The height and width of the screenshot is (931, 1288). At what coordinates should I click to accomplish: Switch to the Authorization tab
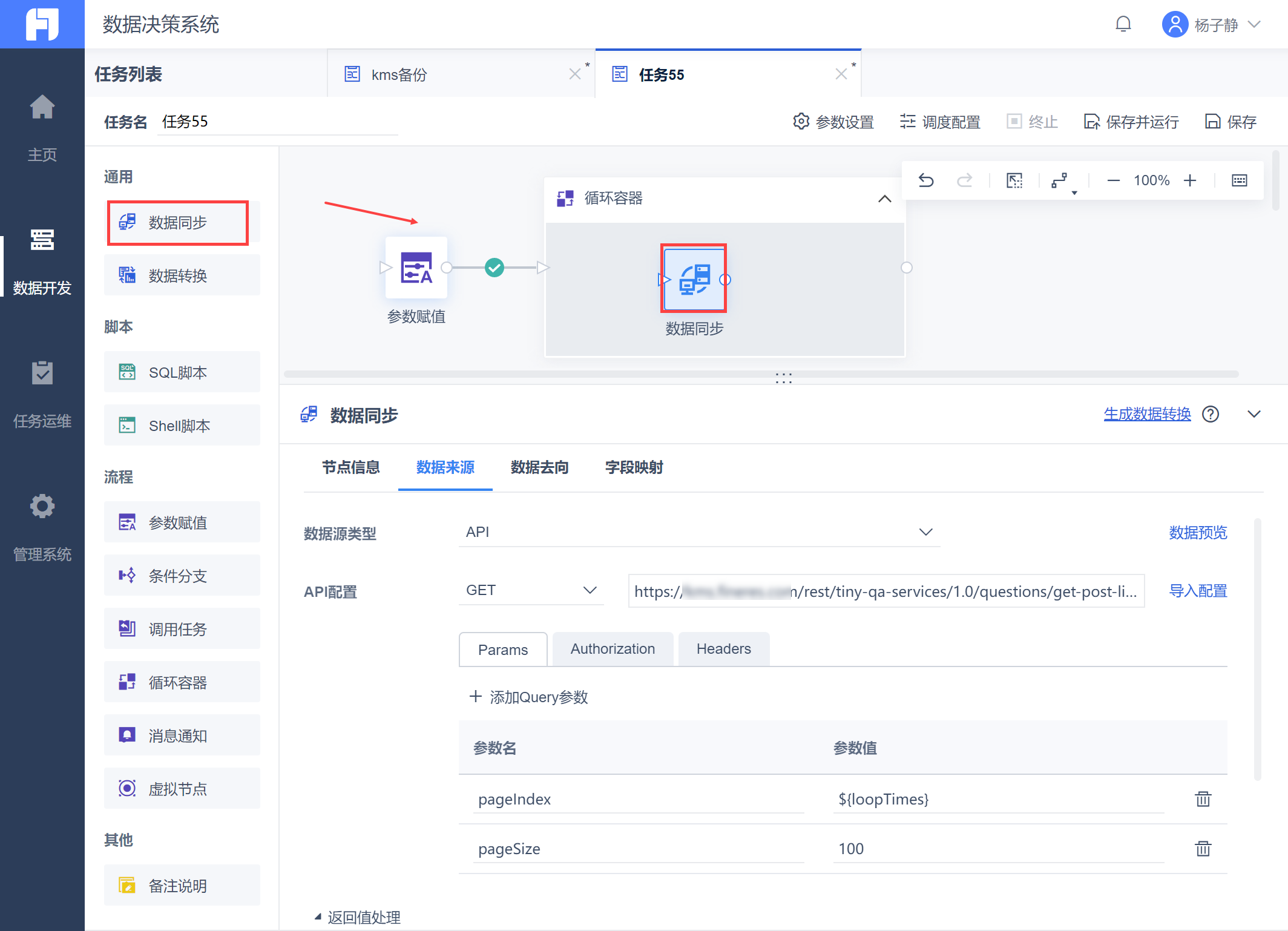pos(613,649)
